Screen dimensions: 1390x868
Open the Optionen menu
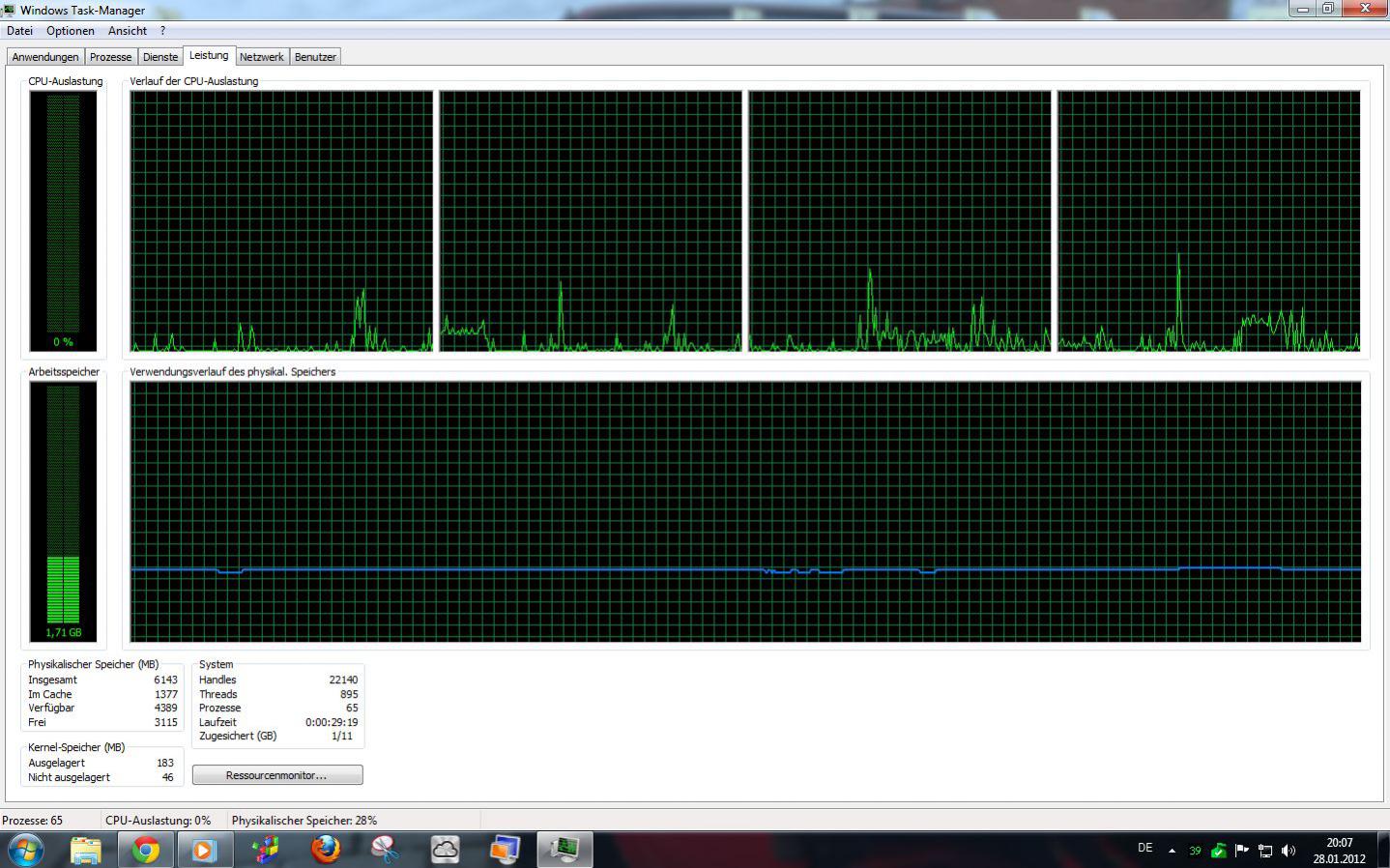point(71,31)
